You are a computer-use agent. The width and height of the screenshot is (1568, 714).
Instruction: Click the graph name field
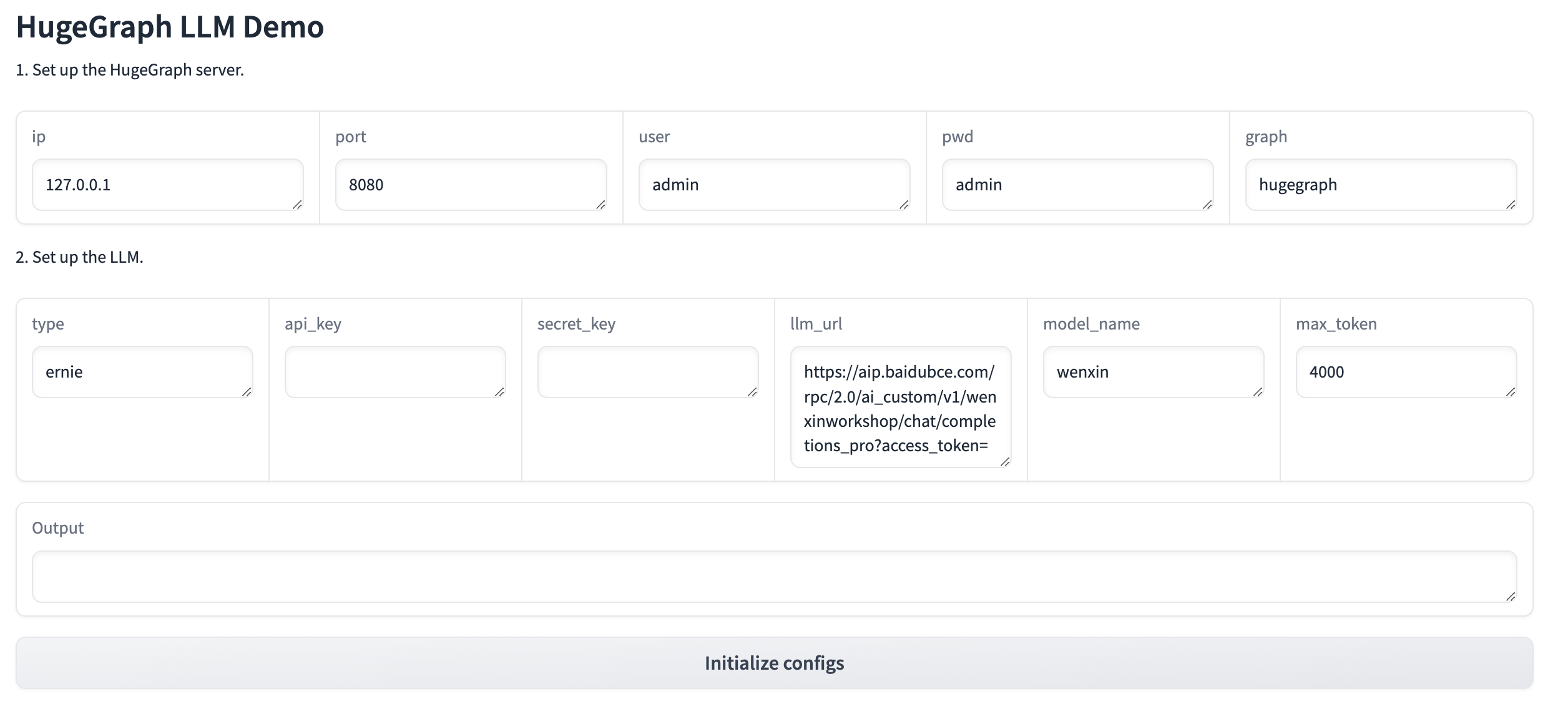[1381, 185]
